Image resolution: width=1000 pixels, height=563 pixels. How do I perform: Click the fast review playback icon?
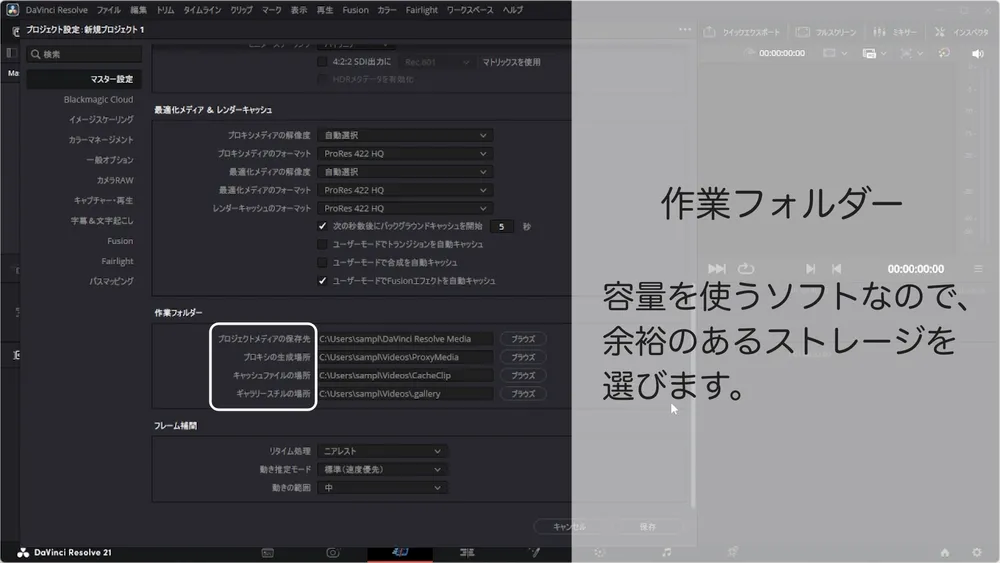pos(717,268)
